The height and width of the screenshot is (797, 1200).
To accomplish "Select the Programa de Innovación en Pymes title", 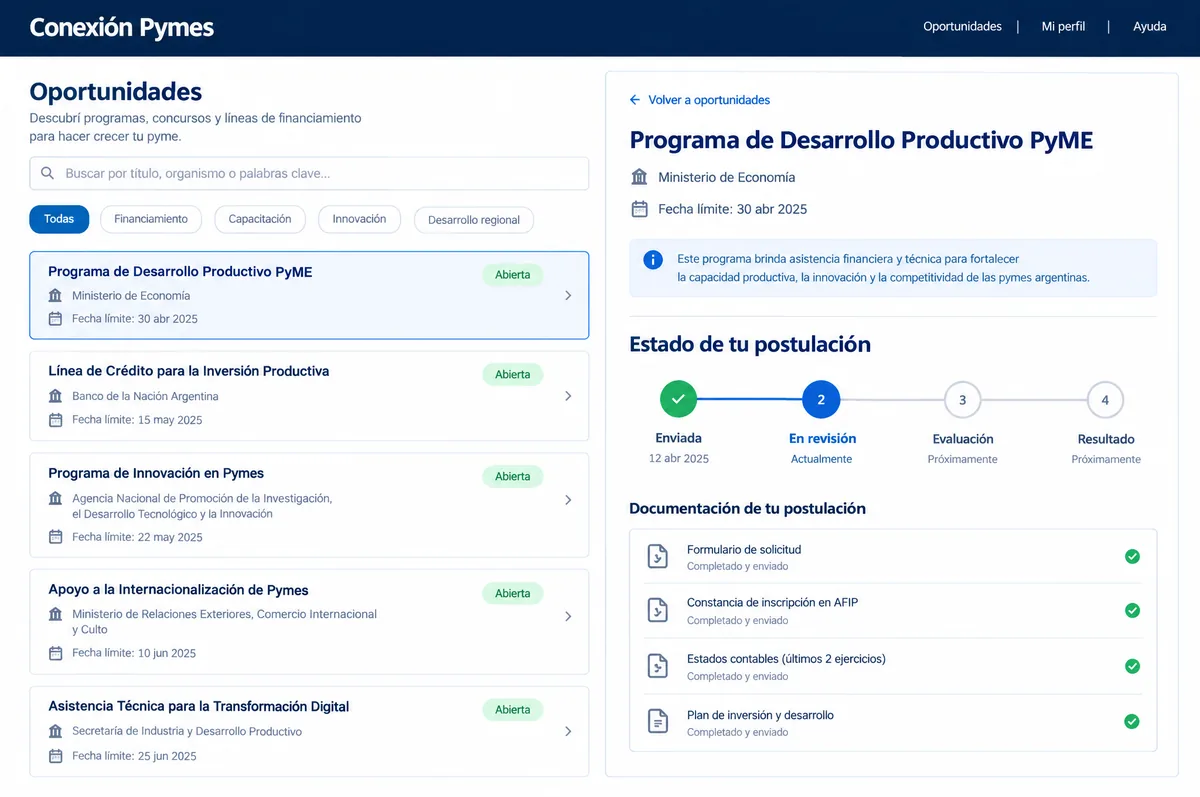I will (156, 473).
